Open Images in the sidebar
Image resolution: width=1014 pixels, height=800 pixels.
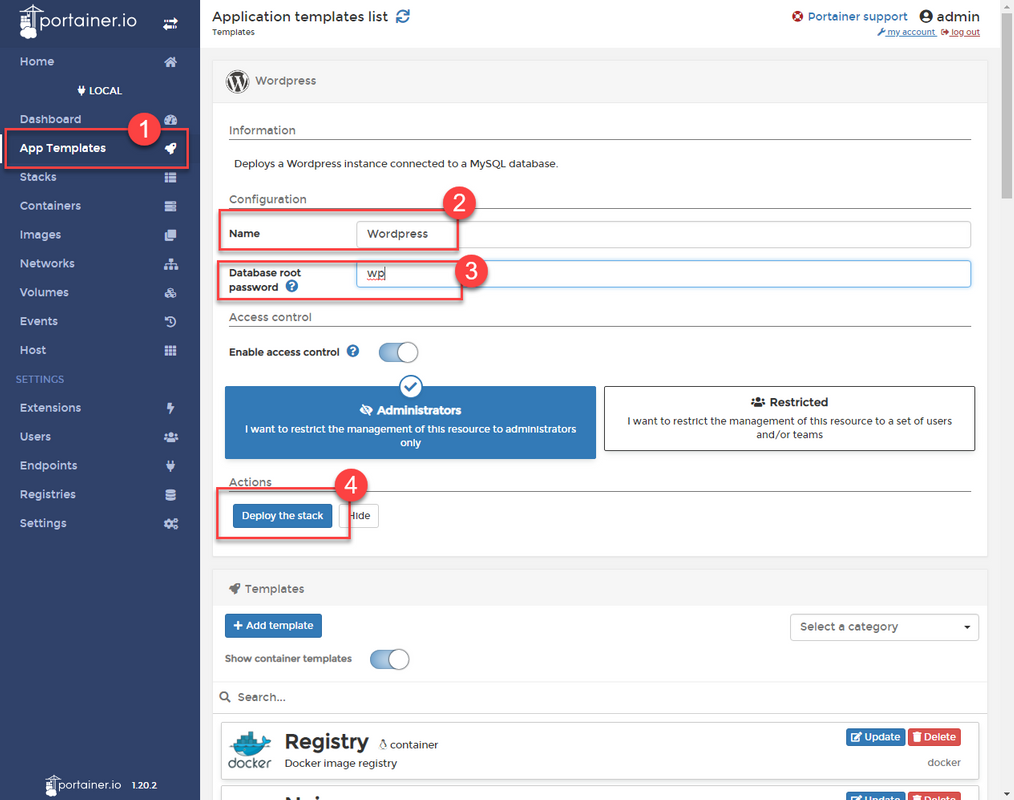[x=40, y=235]
